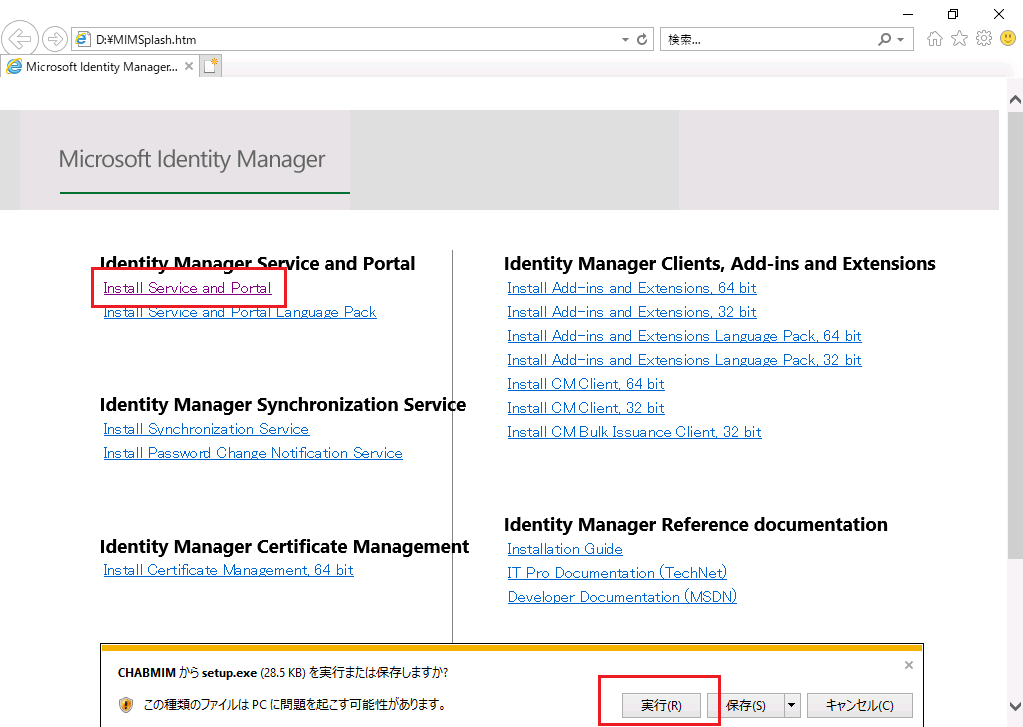Close the Microsoft Identity Manager tab

pos(189,66)
